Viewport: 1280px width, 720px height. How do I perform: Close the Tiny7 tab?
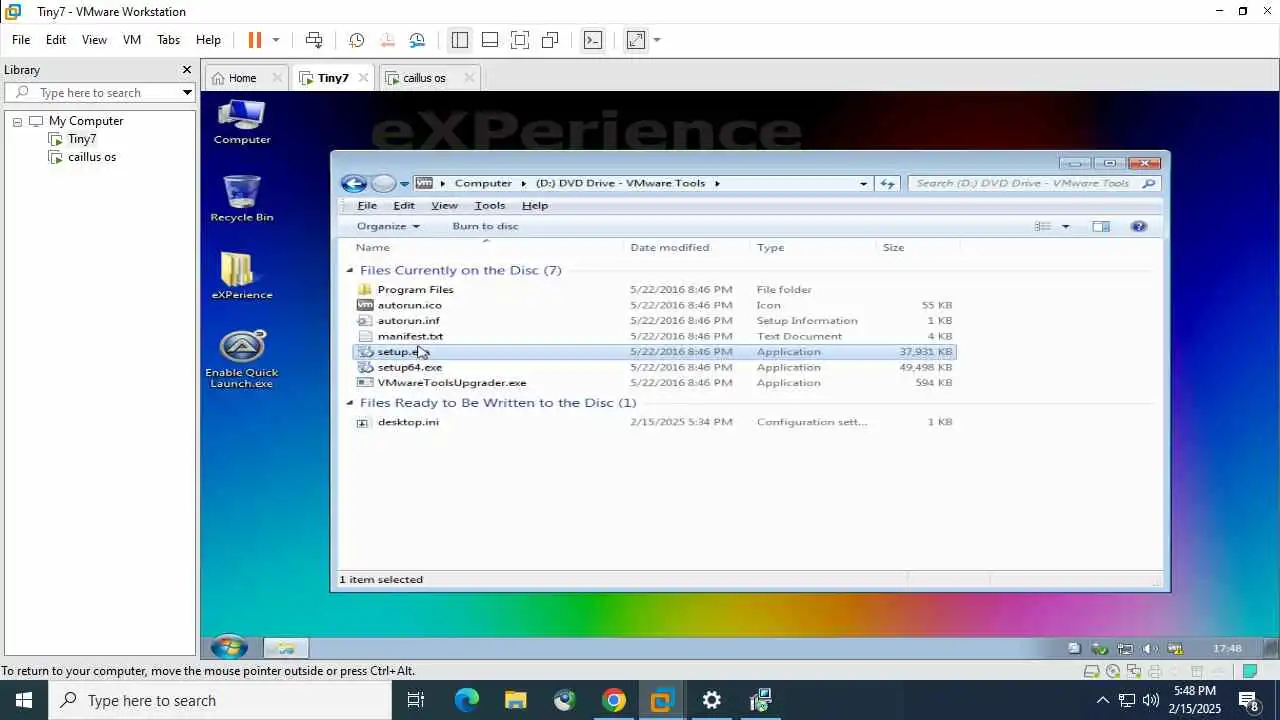click(363, 78)
